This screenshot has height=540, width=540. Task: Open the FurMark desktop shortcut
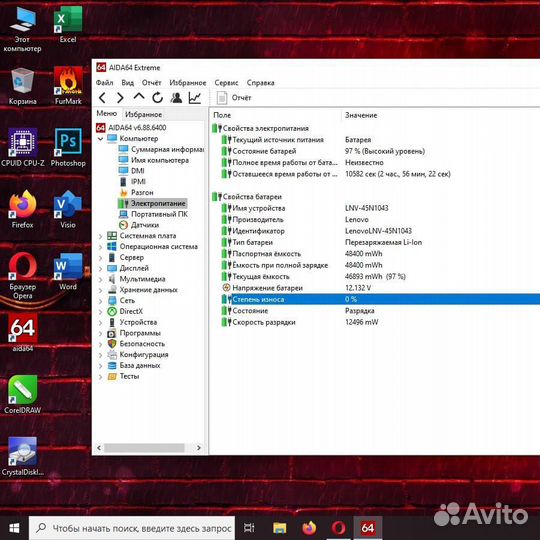click(68, 85)
